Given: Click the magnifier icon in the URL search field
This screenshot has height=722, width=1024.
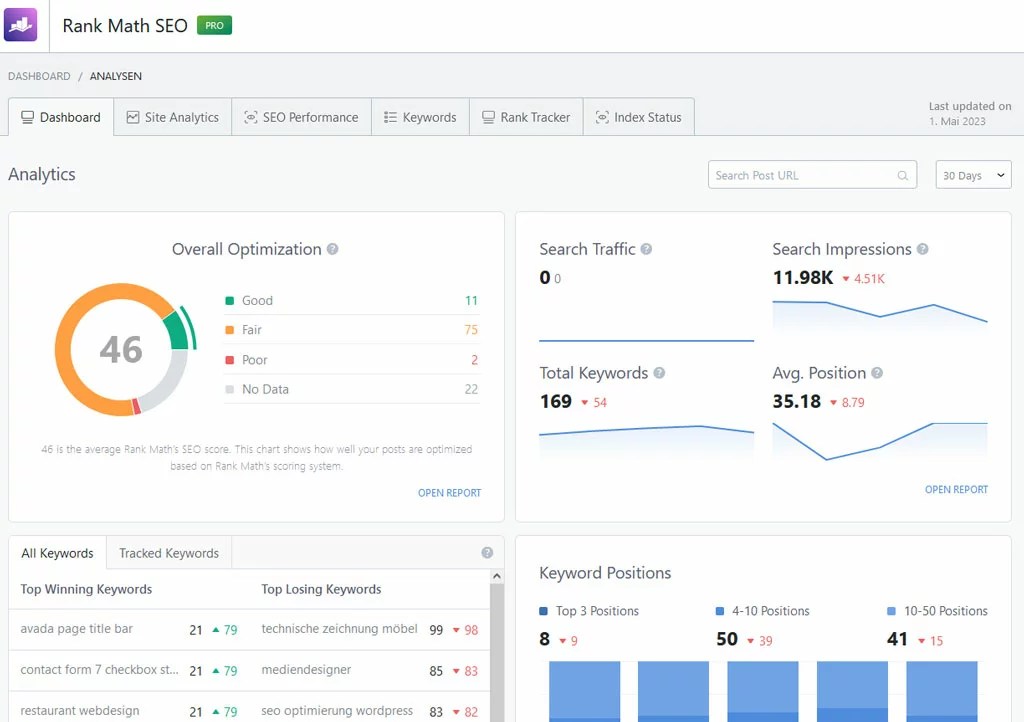Looking at the screenshot, I should pyautogui.click(x=901, y=174).
